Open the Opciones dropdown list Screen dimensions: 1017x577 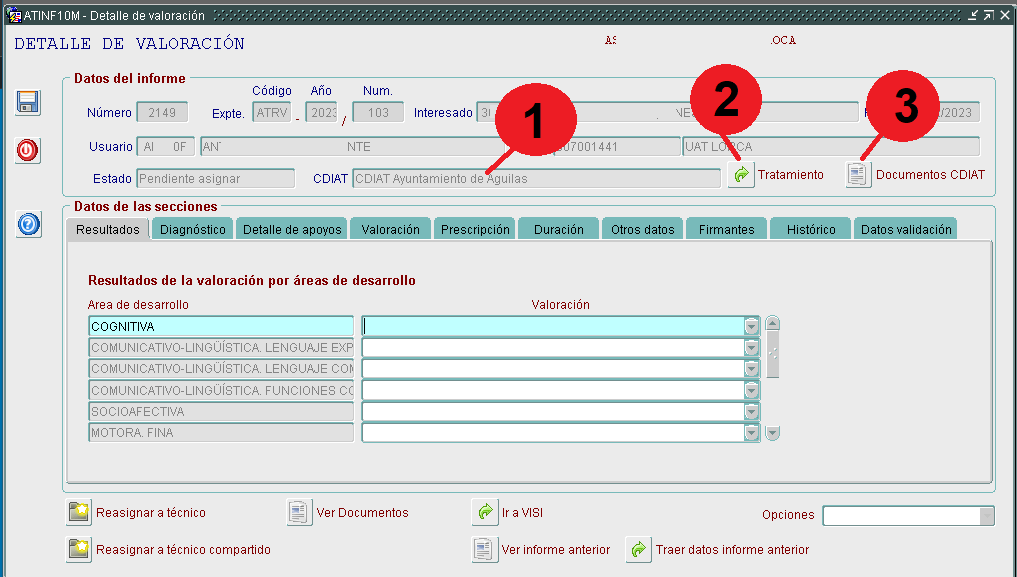coord(986,515)
